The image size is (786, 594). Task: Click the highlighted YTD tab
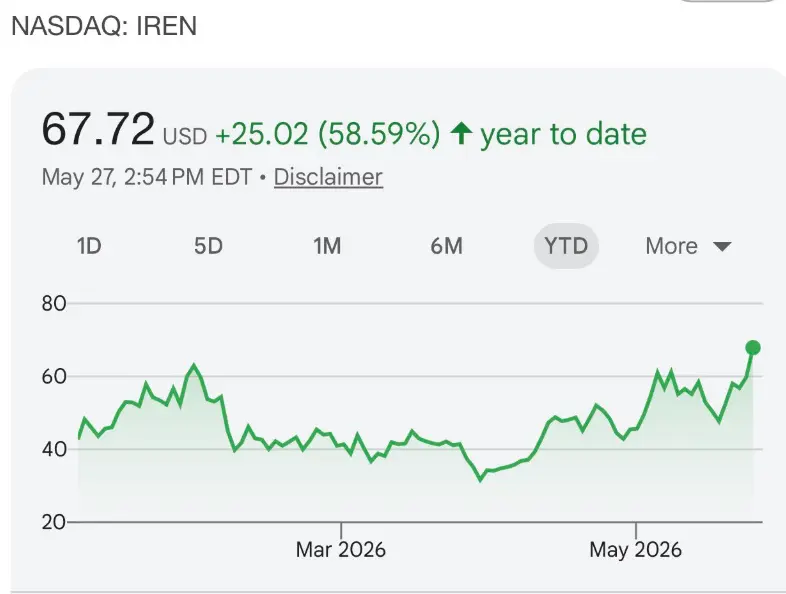pos(566,246)
